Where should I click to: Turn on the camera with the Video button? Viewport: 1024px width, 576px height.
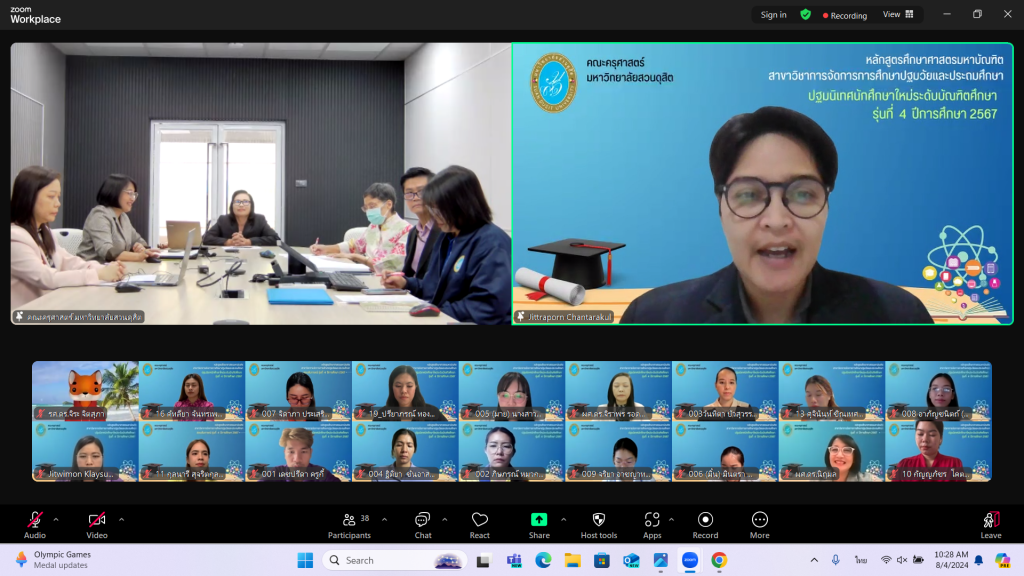tap(97, 520)
